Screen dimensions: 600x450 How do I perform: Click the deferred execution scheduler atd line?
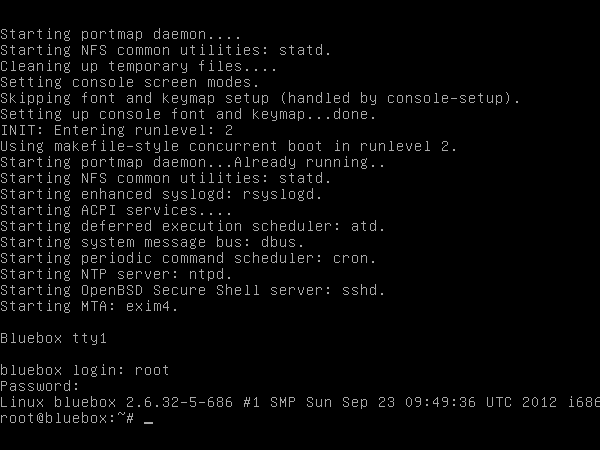click(192, 226)
